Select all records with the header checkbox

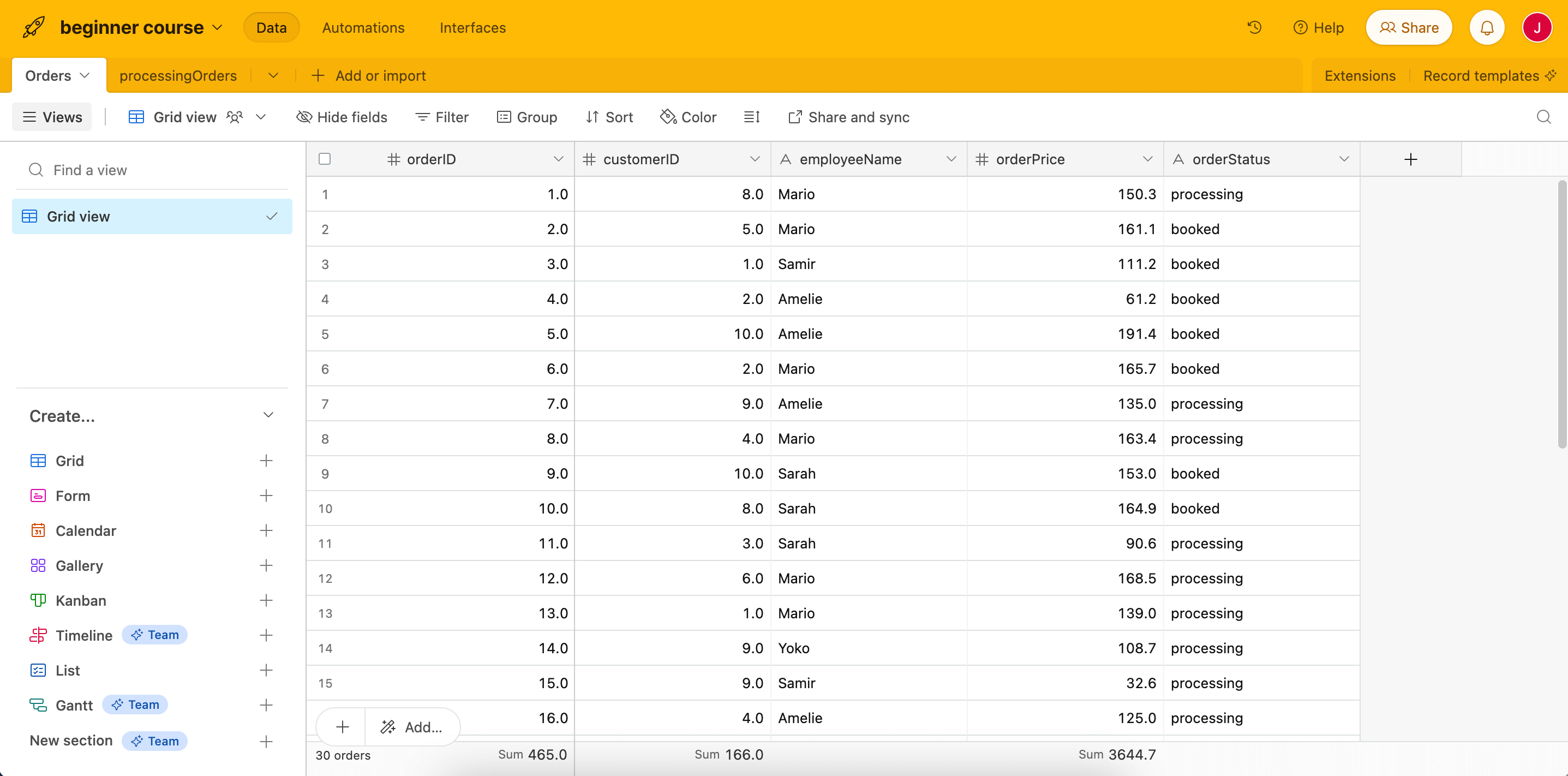(x=325, y=159)
